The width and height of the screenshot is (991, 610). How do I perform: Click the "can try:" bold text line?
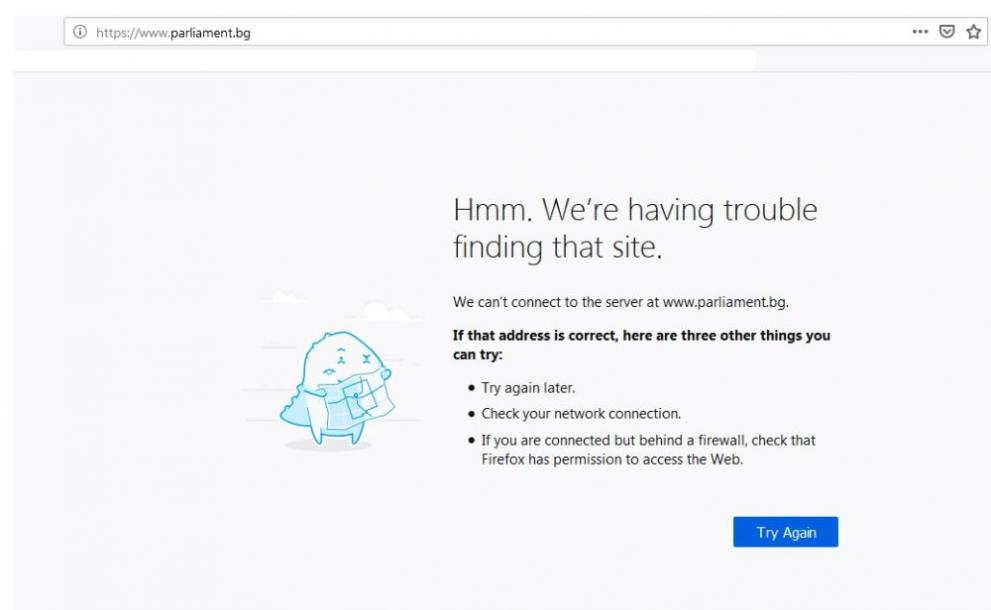point(477,355)
